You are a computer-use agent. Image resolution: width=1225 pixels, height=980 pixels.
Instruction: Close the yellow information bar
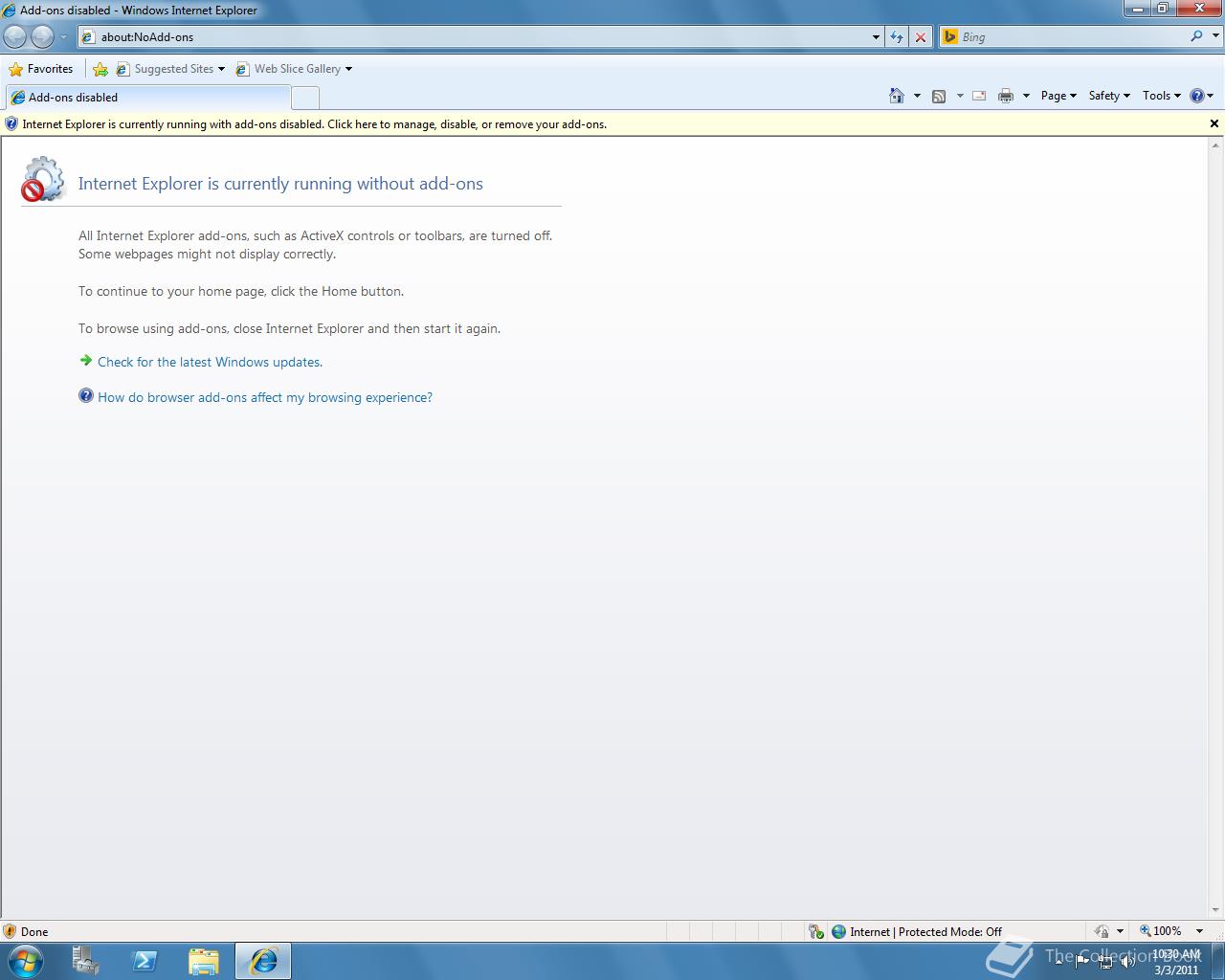1214,123
